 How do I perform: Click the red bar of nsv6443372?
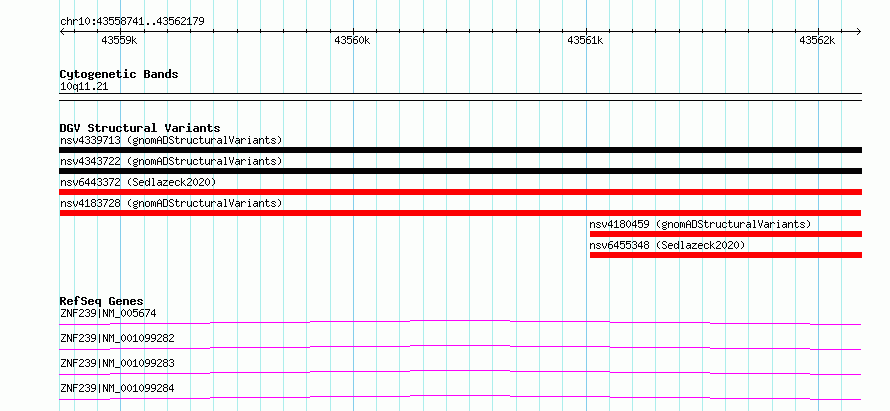pyautogui.click(x=460, y=192)
